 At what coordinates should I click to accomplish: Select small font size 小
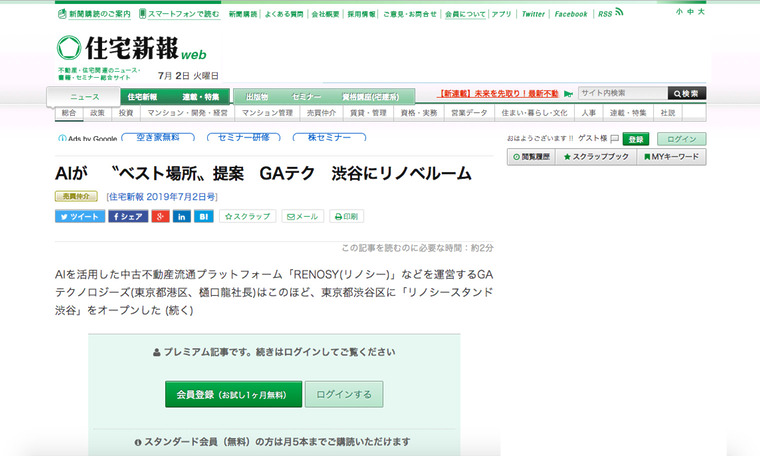[679, 12]
